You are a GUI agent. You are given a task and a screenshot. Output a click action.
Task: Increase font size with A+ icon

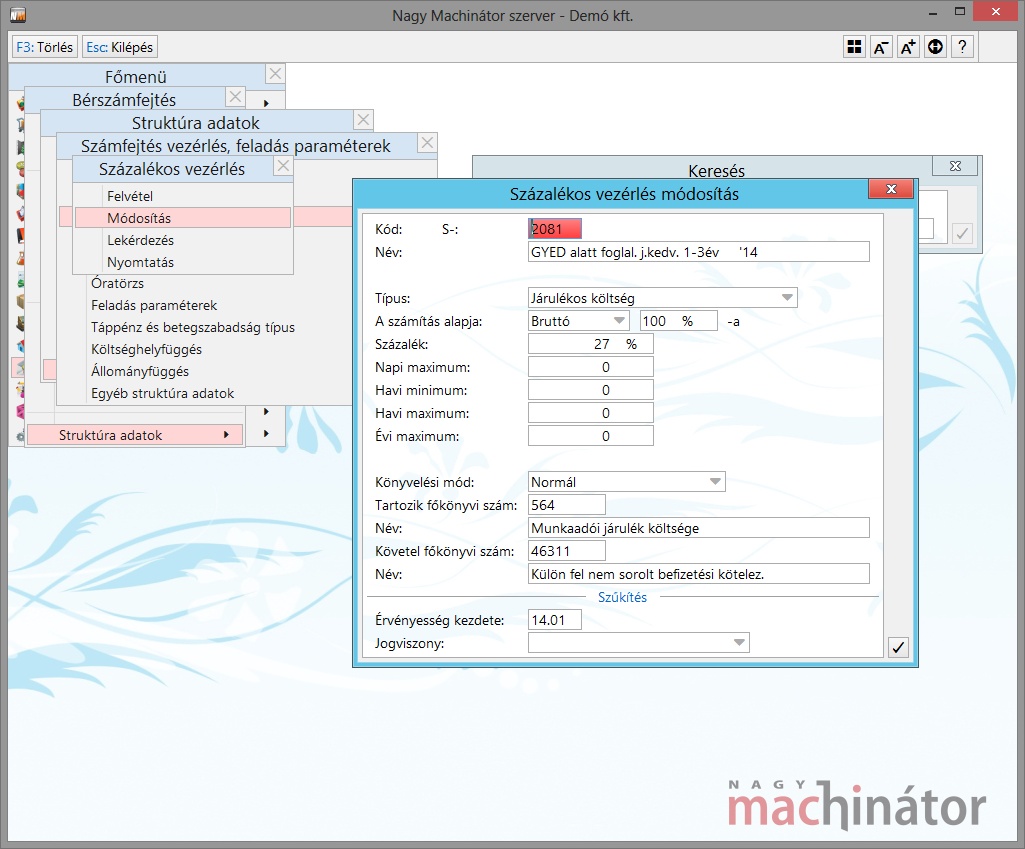[x=908, y=47]
